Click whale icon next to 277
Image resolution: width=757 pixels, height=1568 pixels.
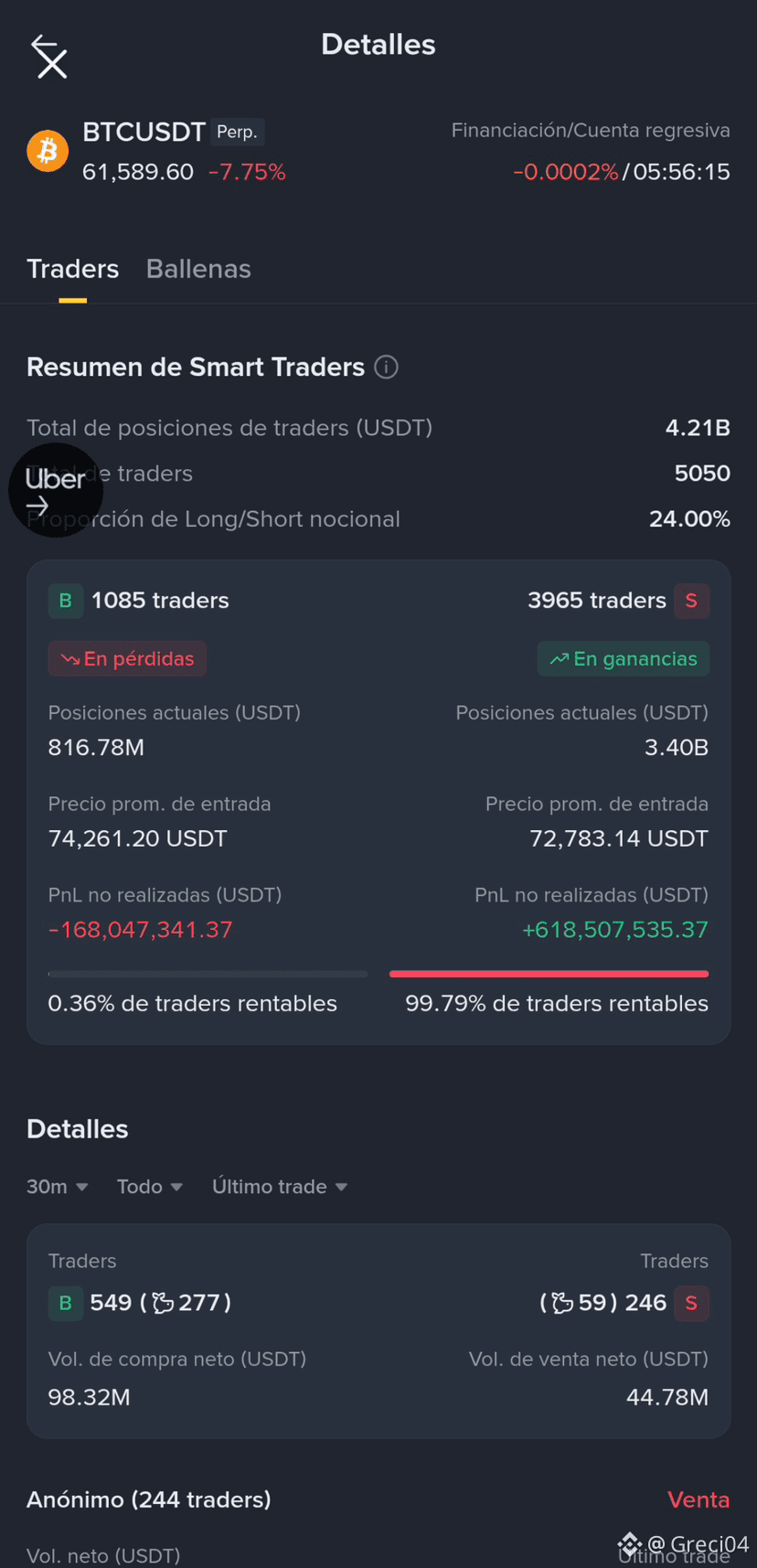coord(164,1303)
